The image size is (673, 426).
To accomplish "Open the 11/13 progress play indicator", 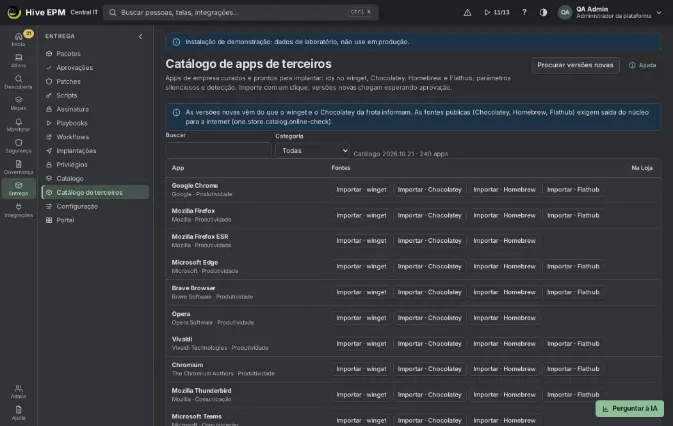I will (x=497, y=12).
